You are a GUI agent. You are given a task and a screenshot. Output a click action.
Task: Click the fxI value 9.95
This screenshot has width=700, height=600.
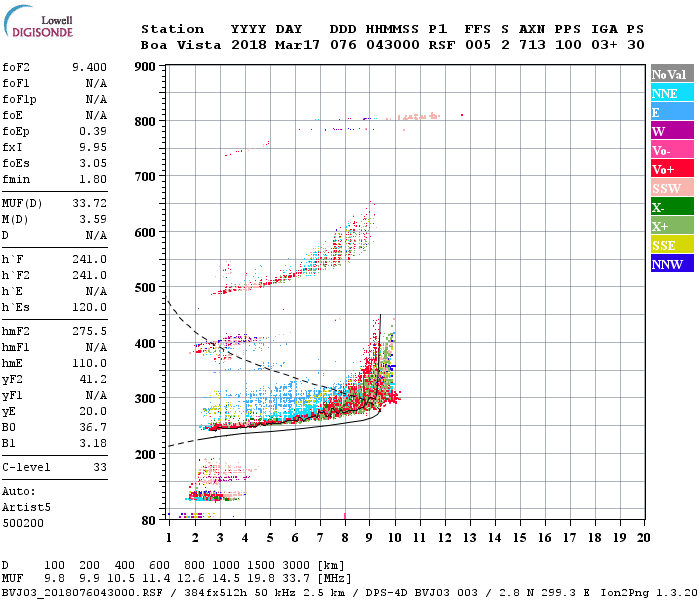(x=93, y=147)
